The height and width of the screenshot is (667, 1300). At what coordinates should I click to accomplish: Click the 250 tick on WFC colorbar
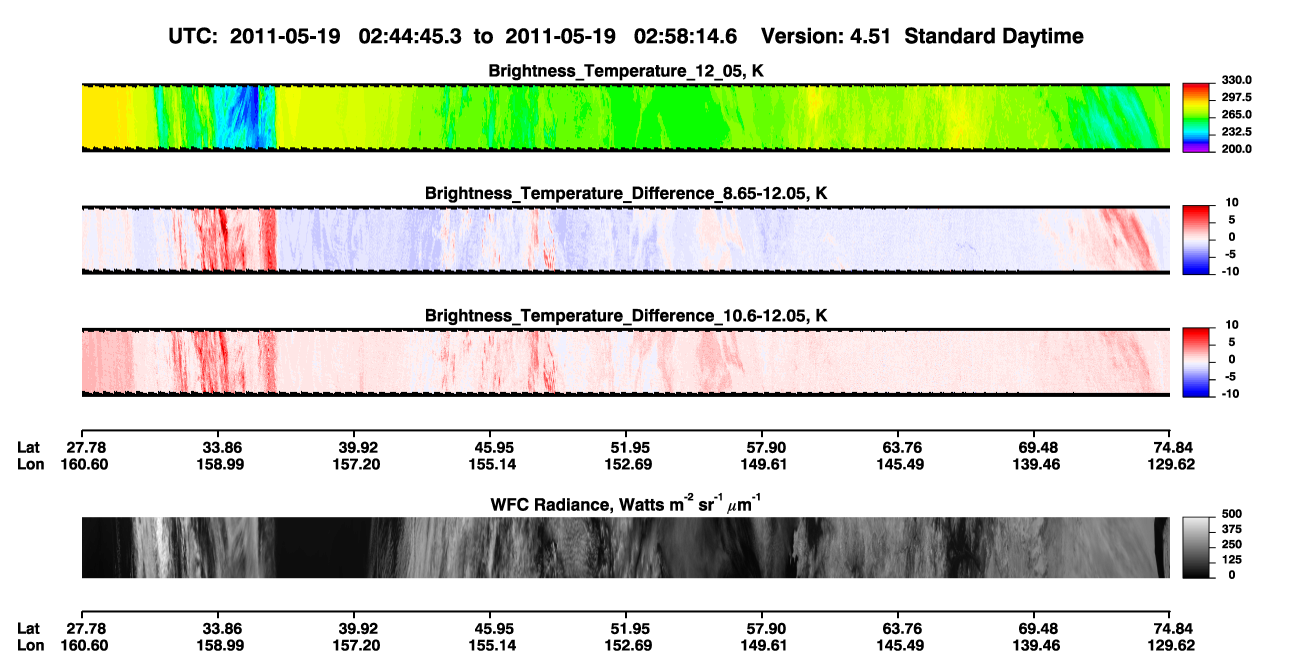pyautogui.click(x=1231, y=543)
